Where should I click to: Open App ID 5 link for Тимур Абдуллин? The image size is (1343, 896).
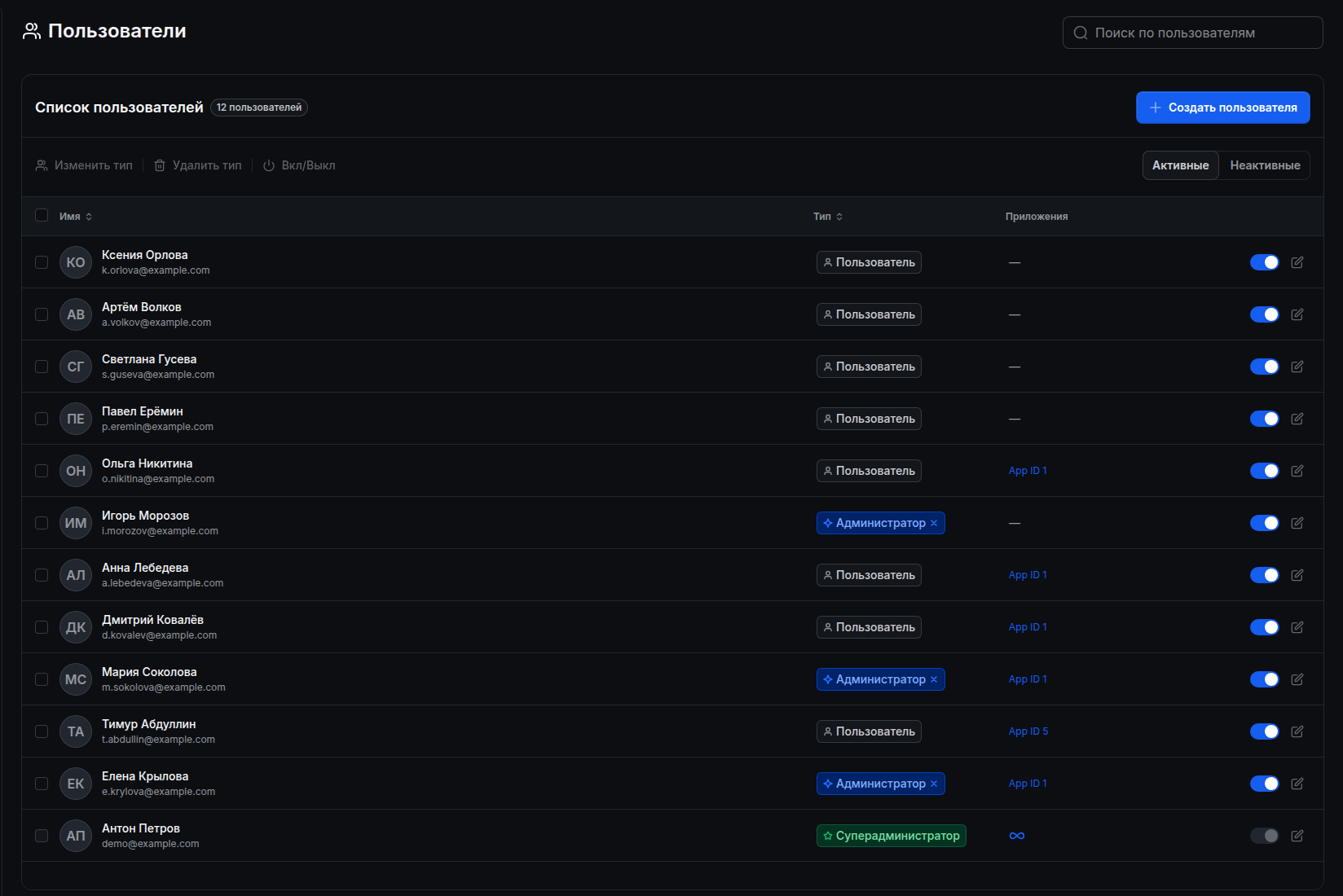coord(1028,731)
